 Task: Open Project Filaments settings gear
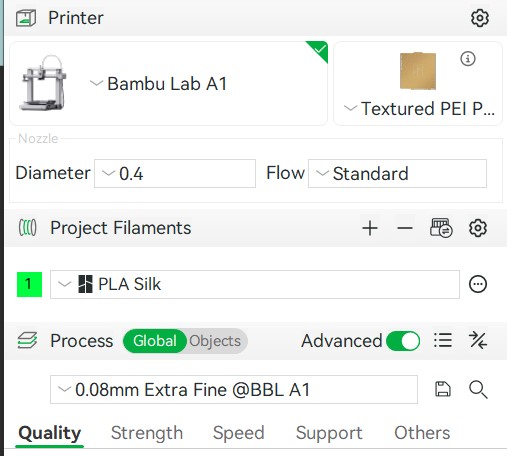(478, 228)
